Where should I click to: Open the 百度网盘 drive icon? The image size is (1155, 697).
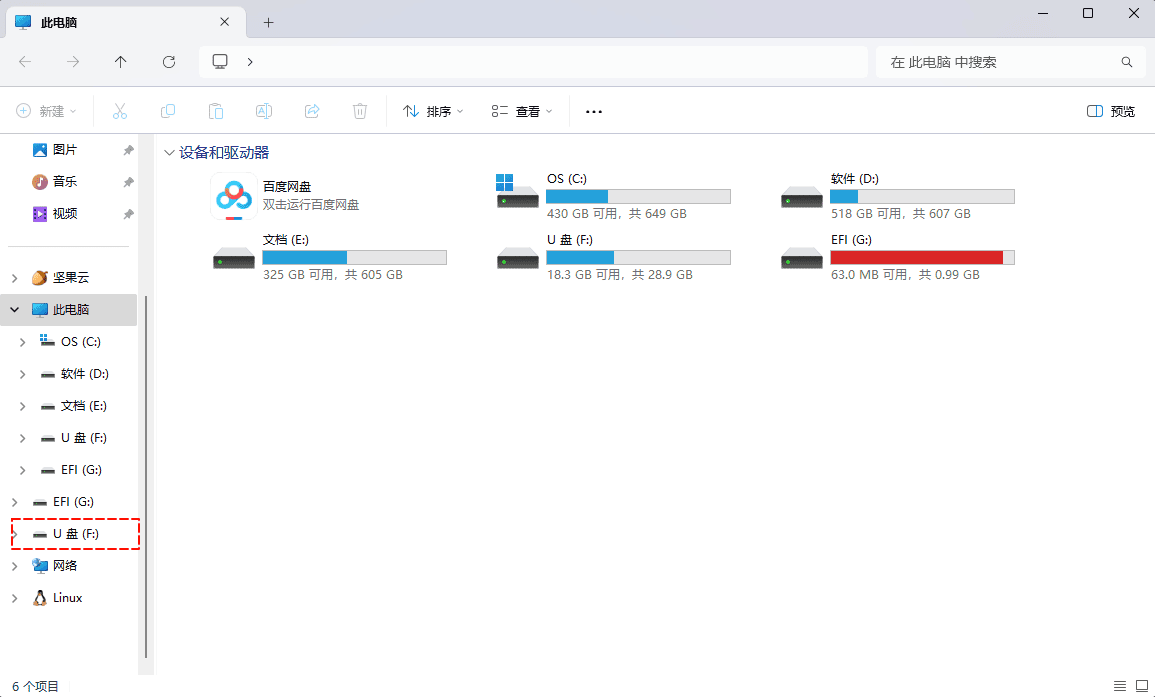(x=233, y=196)
